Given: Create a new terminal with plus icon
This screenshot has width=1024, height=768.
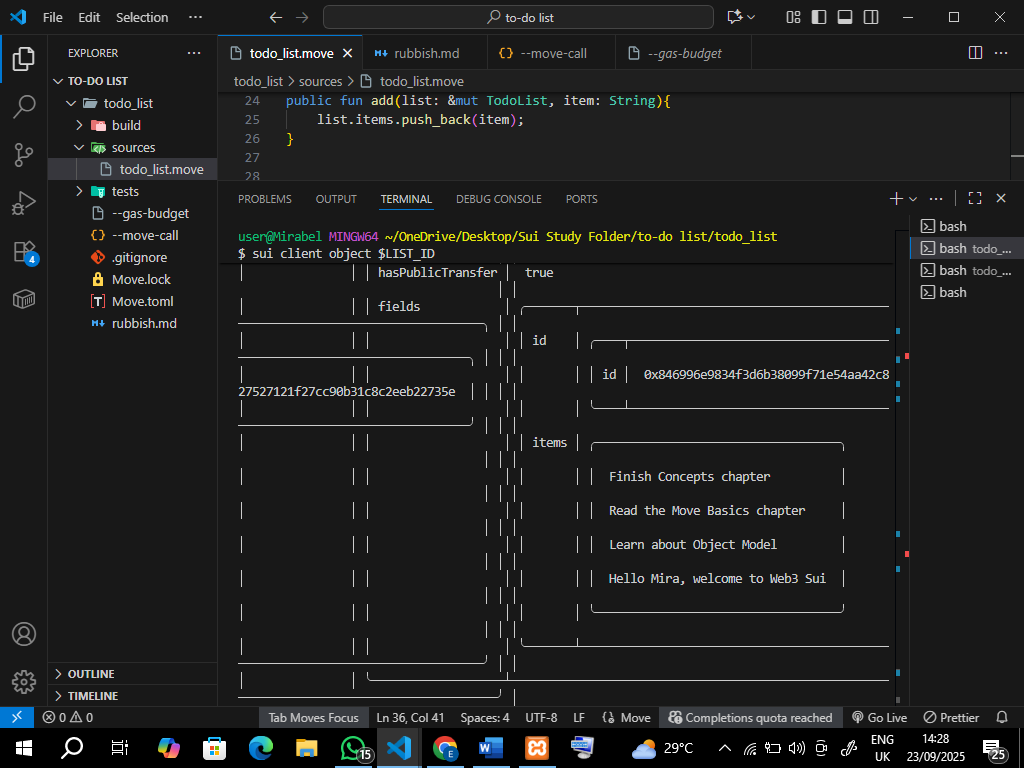Looking at the screenshot, I should pyautogui.click(x=896, y=199).
